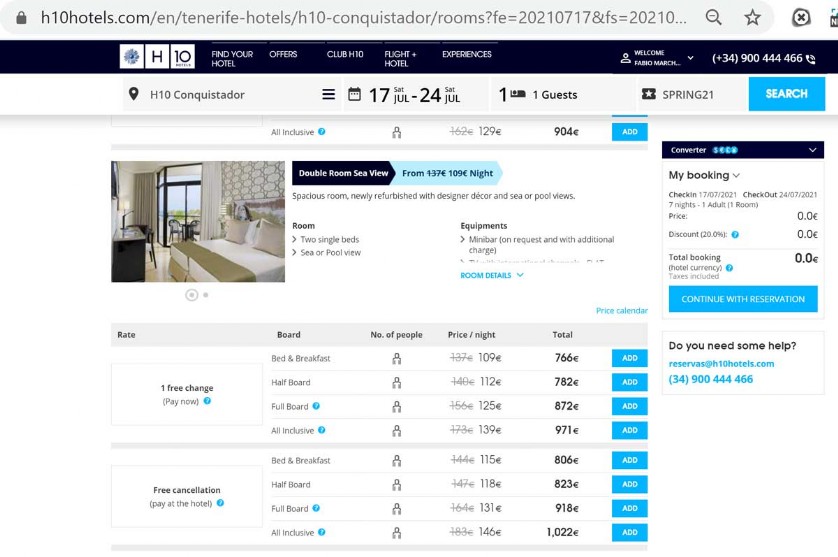The height and width of the screenshot is (557, 838).
Task: Expand the Converter panel chevron
Action: (x=812, y=150)
